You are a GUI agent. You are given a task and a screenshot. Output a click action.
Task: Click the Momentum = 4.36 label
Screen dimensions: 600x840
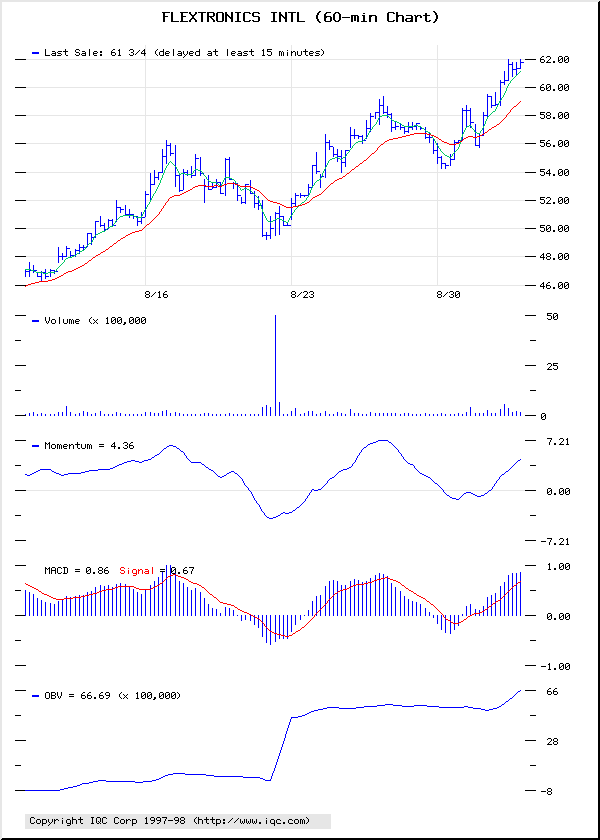[x=89, y=445]
